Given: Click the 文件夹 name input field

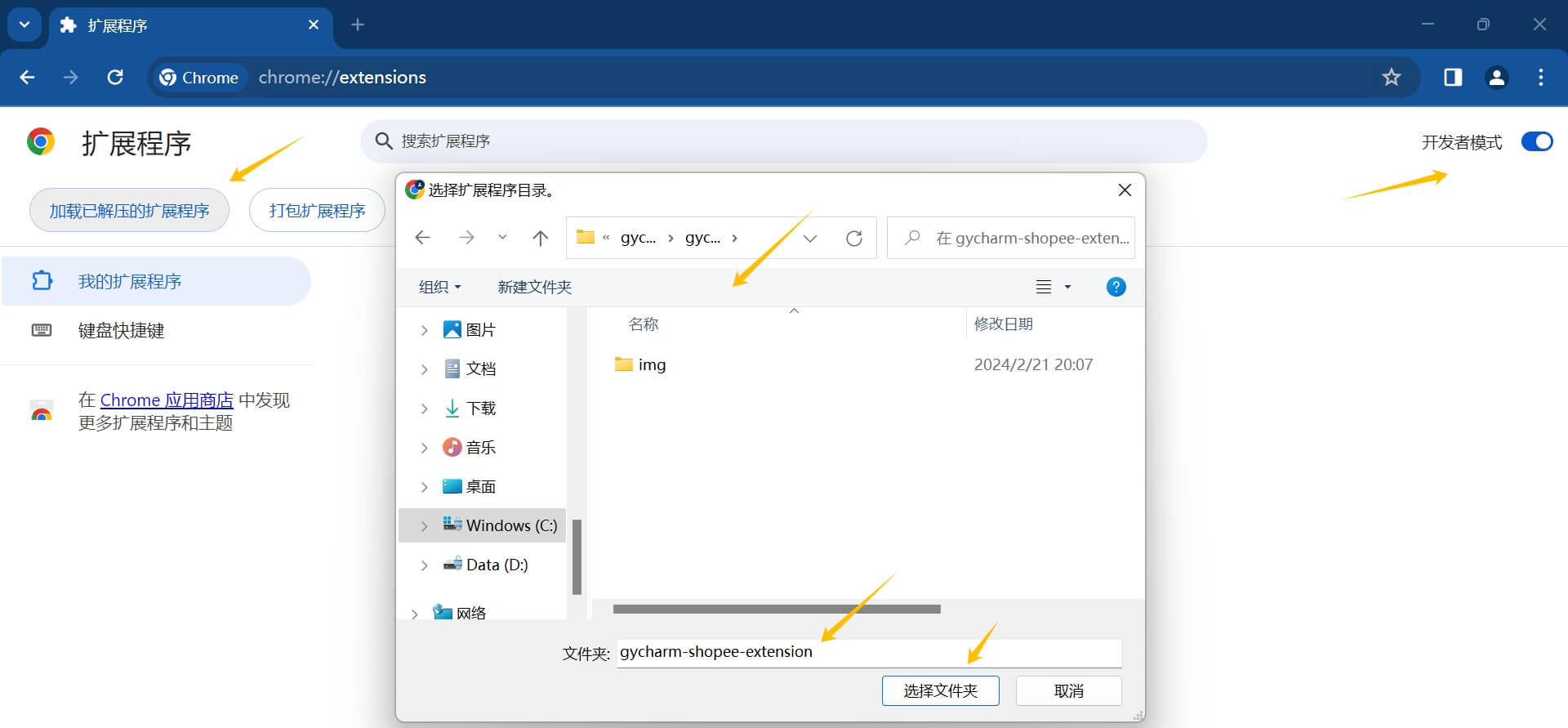Looking at the screenshot, I should (x=869, y=652).
